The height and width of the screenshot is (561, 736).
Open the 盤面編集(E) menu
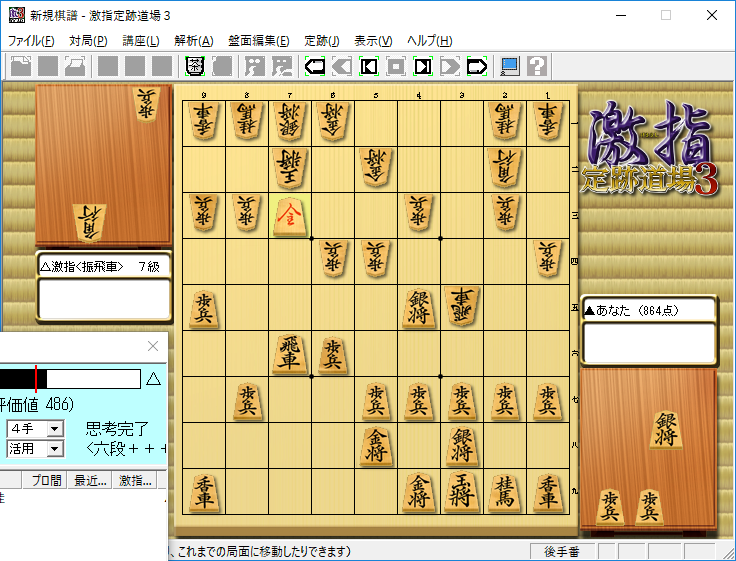click(x=259, y=41)
